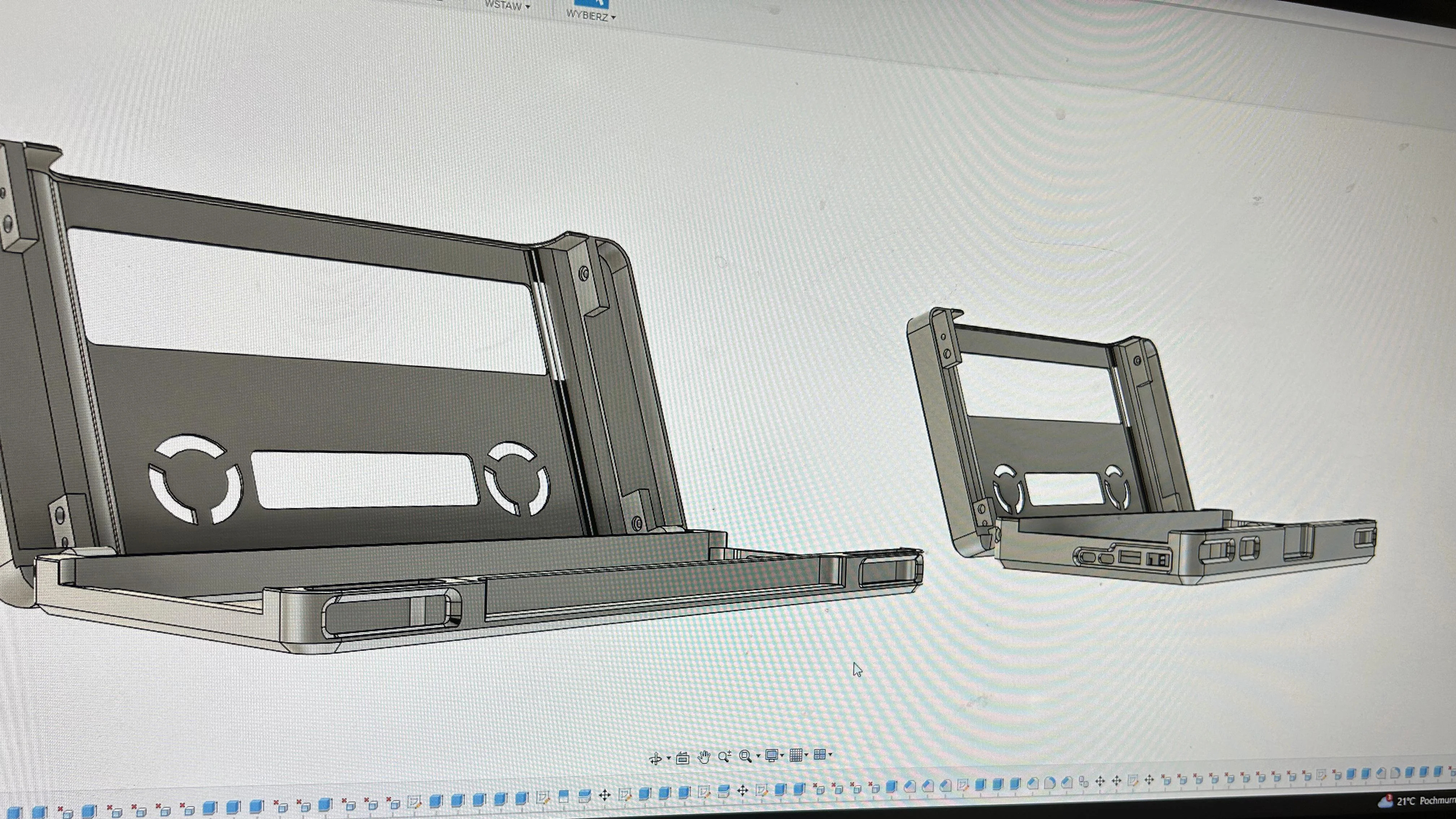Image resolution: width=1456 pixels, height=819 pixels.
Task: Open Display Settings monitor icon
Action: click(x=772, y=755)
